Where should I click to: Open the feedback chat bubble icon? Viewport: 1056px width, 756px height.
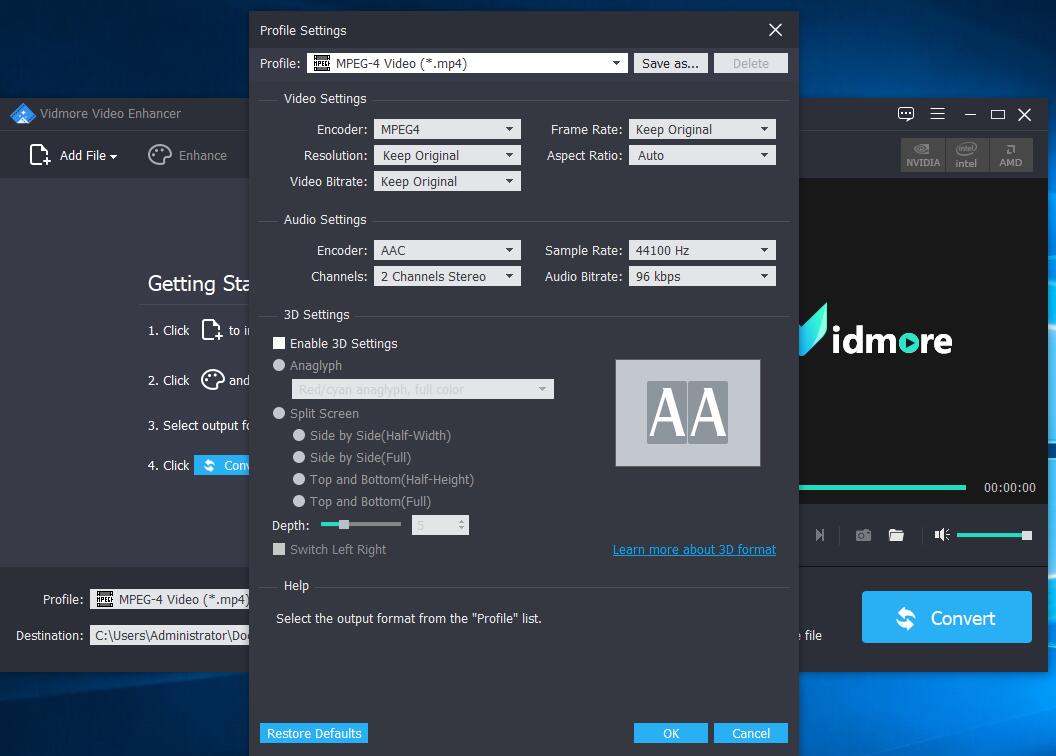click(x=906, y=114)
